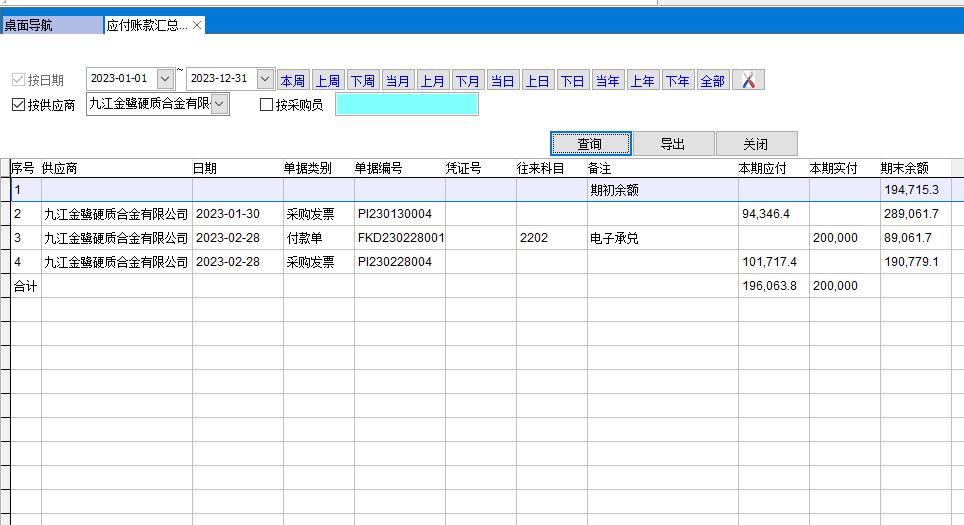Image resolution: width=964 pixels, height=525 pixels.
Task: Click the 期末余额 column header
Action: tap(904, 169)
